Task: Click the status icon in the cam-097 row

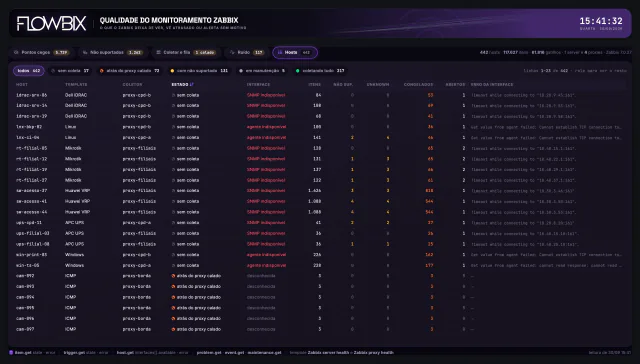Action: click(x=173, y=329)
